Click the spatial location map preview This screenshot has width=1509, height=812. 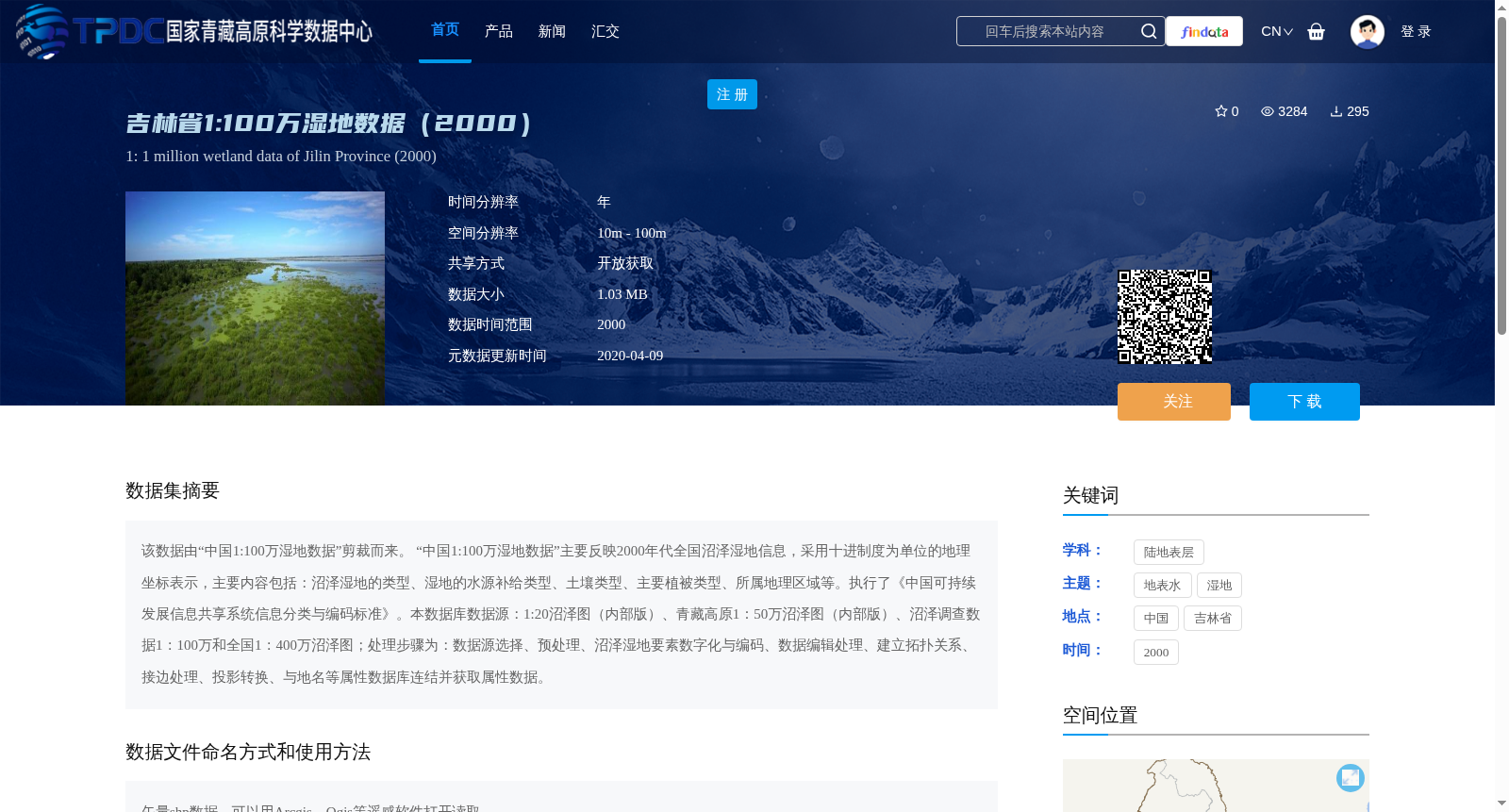tap(1215, 786)
